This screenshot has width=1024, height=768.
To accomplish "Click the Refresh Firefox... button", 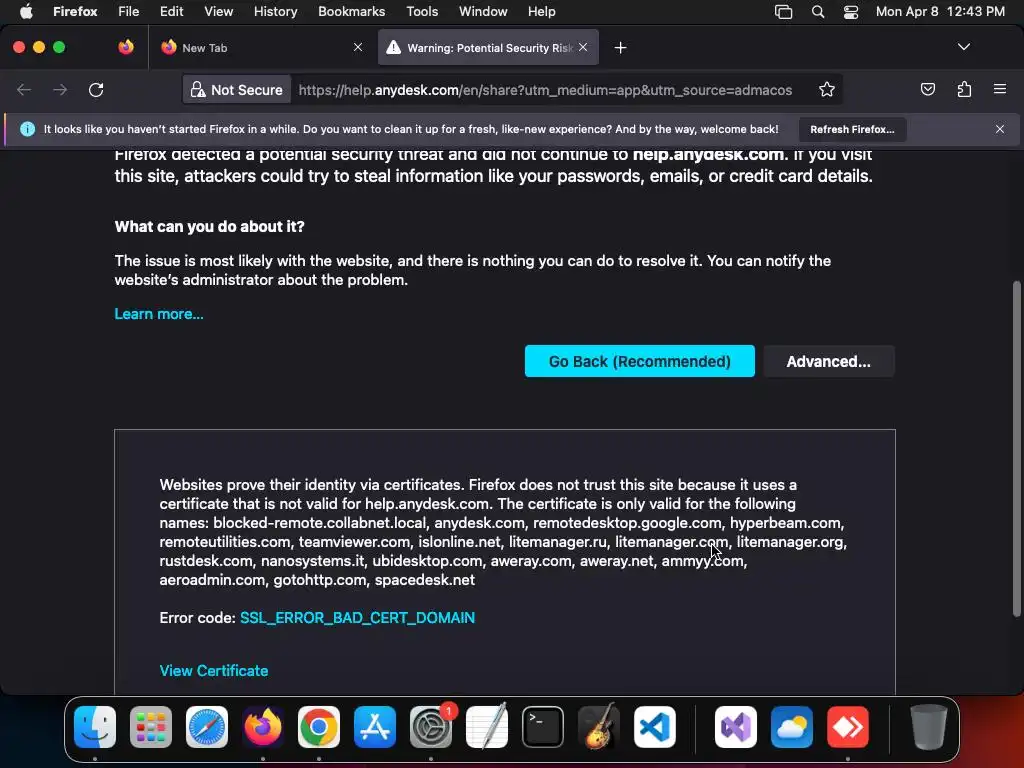I will pos(852,129).
